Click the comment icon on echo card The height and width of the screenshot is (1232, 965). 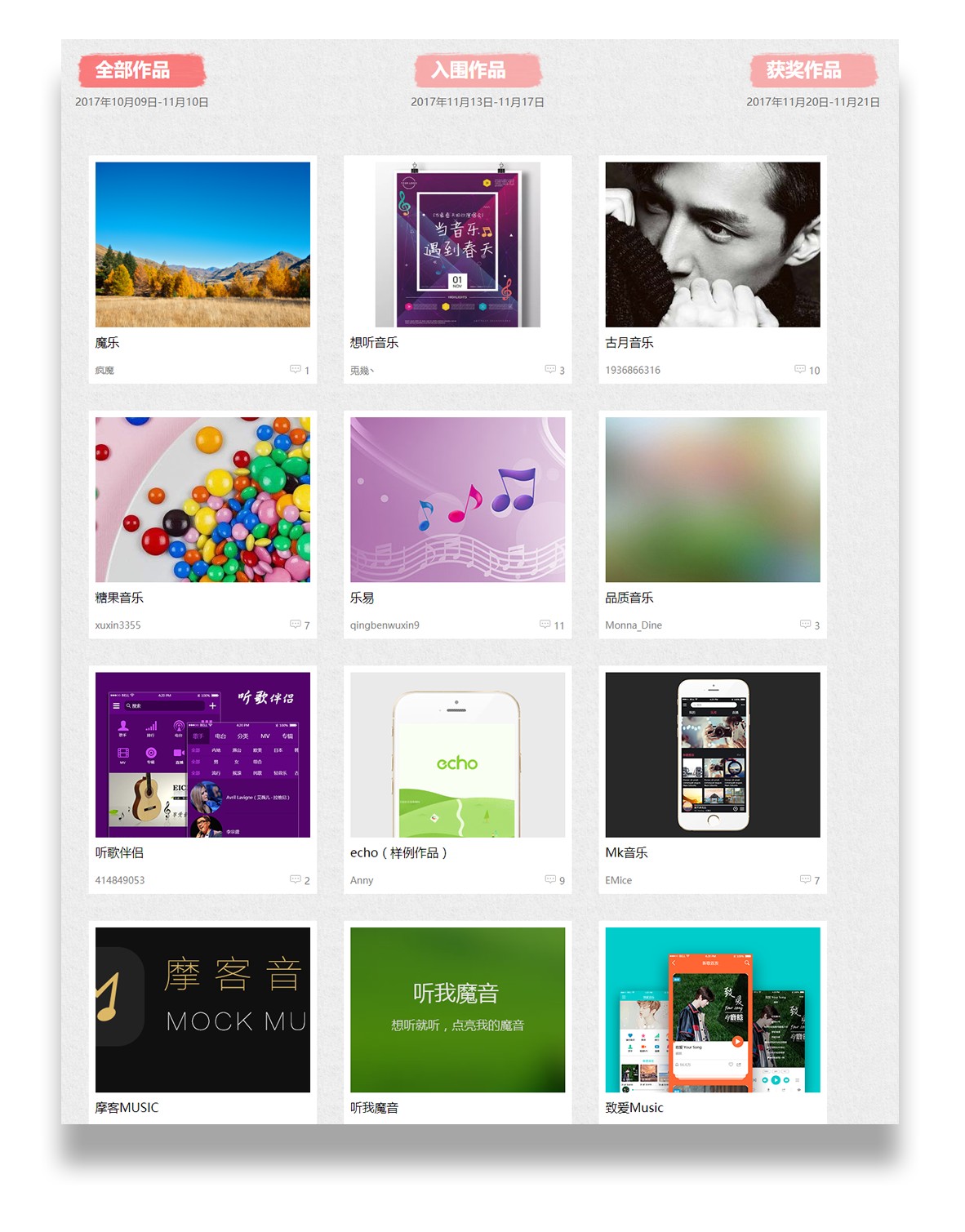coord(550,879)
